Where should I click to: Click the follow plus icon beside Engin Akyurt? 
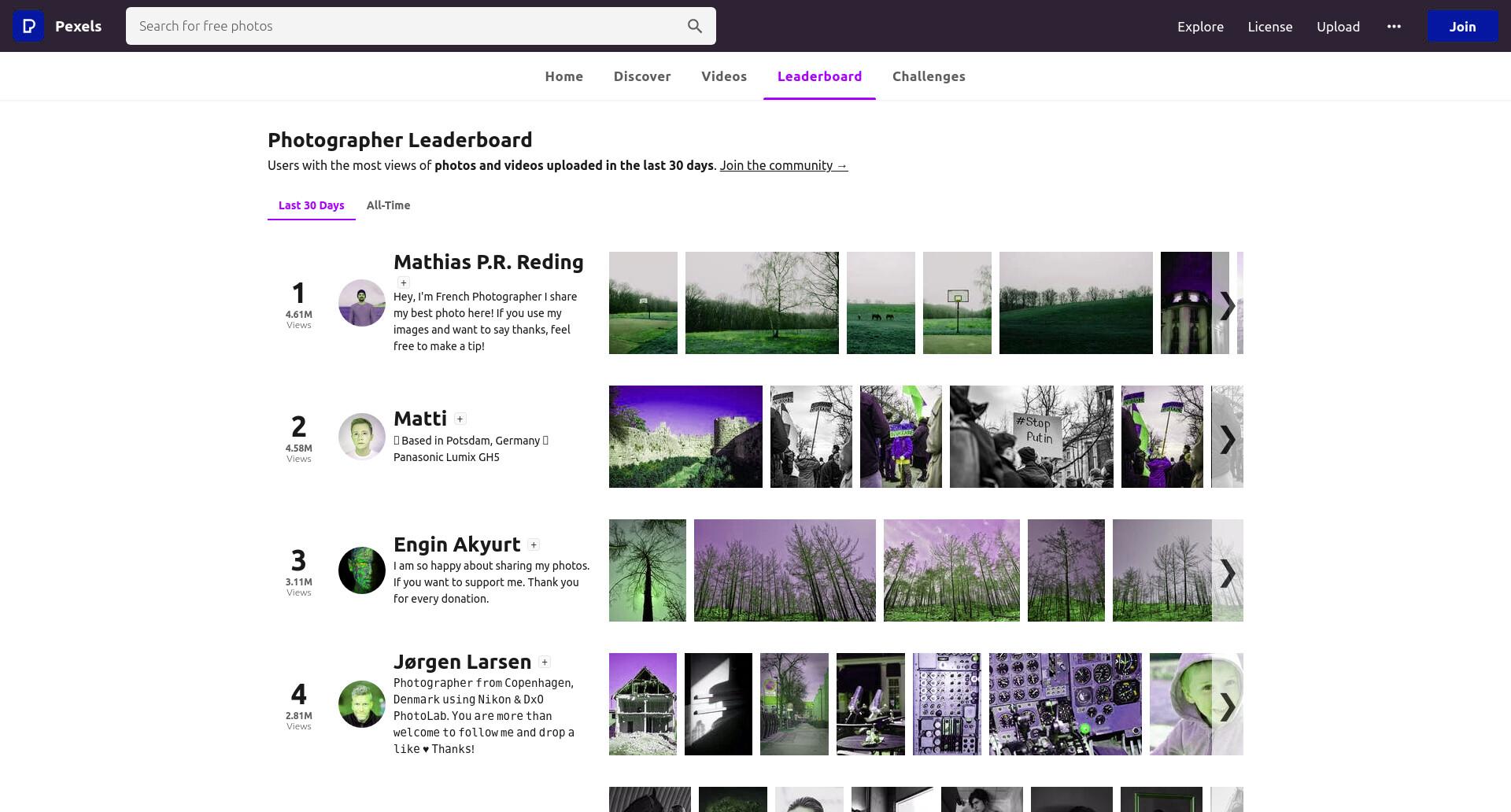click(x=534, y=545)
